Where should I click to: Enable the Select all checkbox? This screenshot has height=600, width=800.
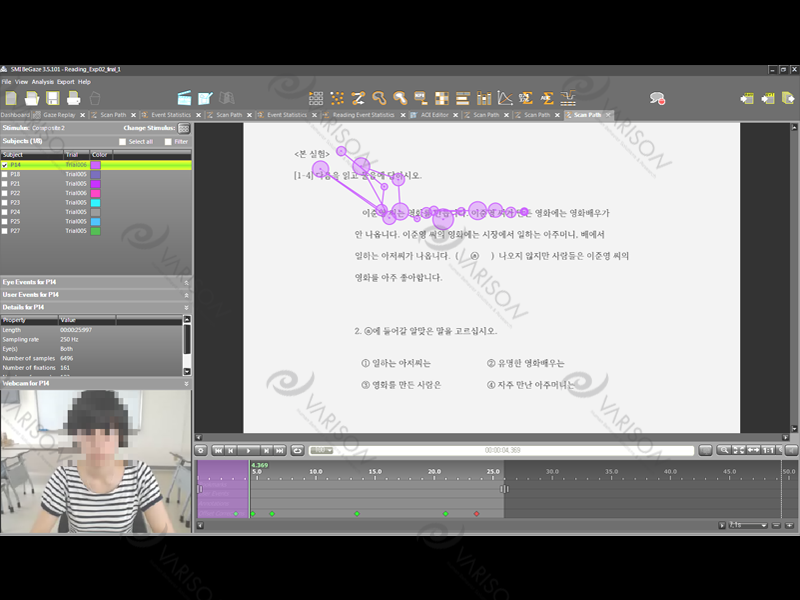[x=122, y=142]
